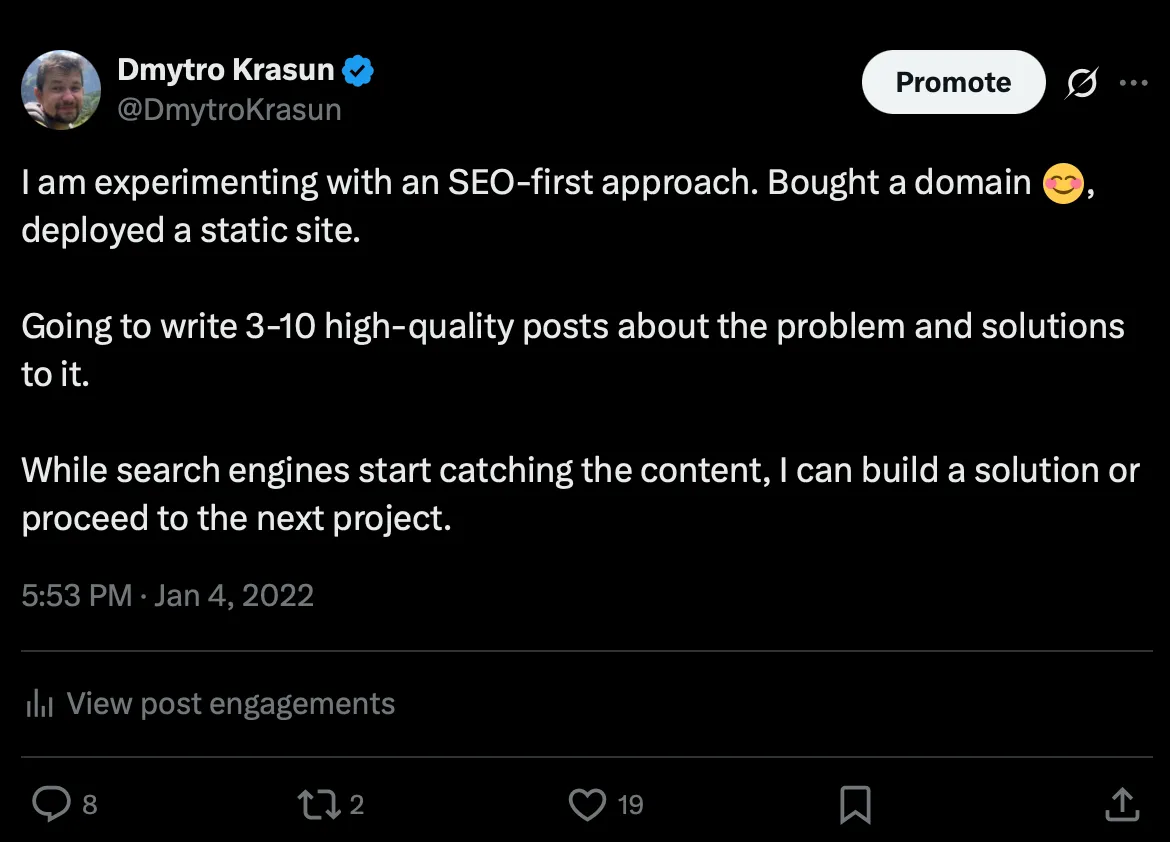1170x842 pixels.
Task: Expand post actions with the ellipsis
Action: click(1134, 82)
